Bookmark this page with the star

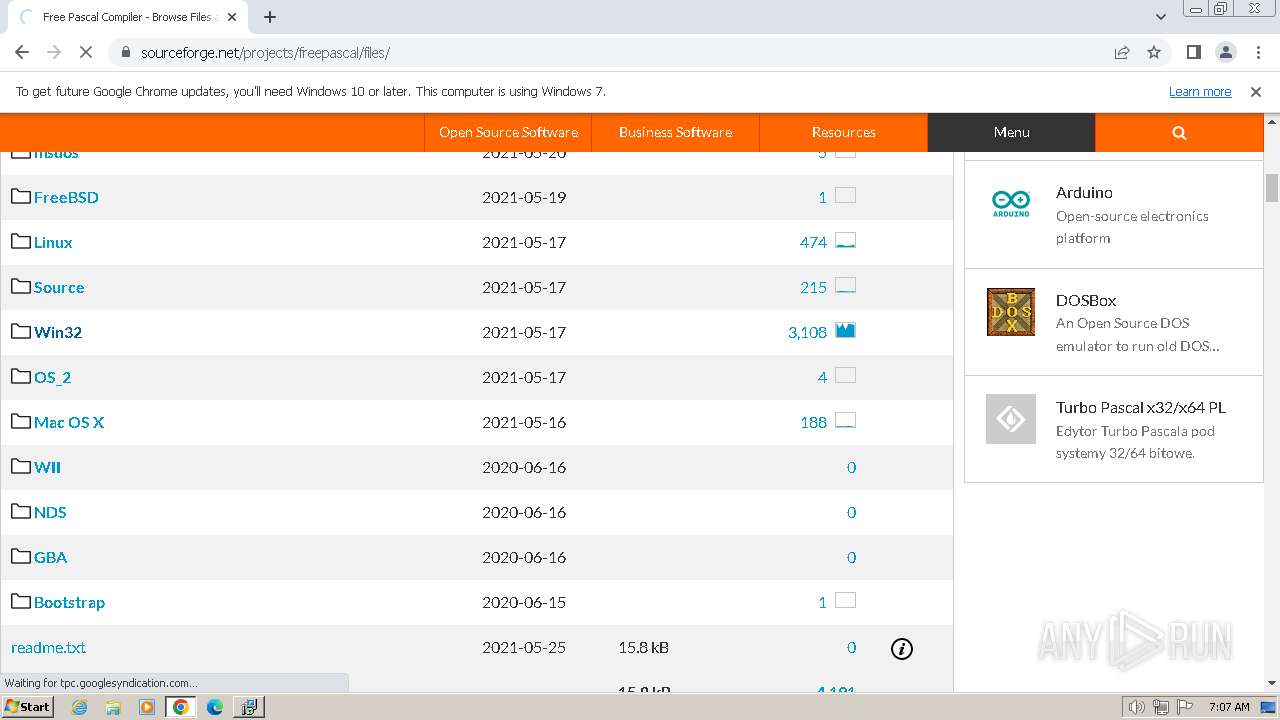pos(1154,52)
